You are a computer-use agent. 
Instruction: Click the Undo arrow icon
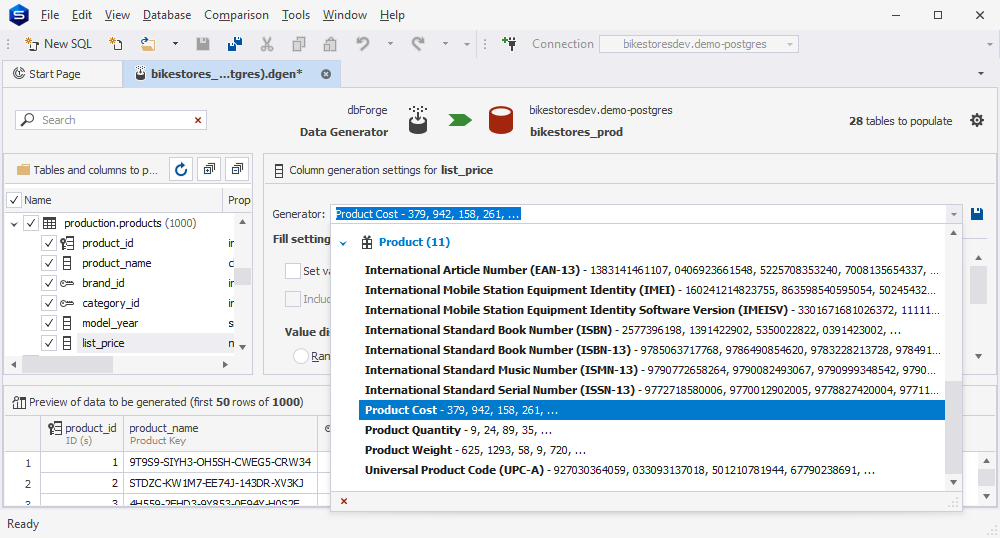click(x=363, y=44)
